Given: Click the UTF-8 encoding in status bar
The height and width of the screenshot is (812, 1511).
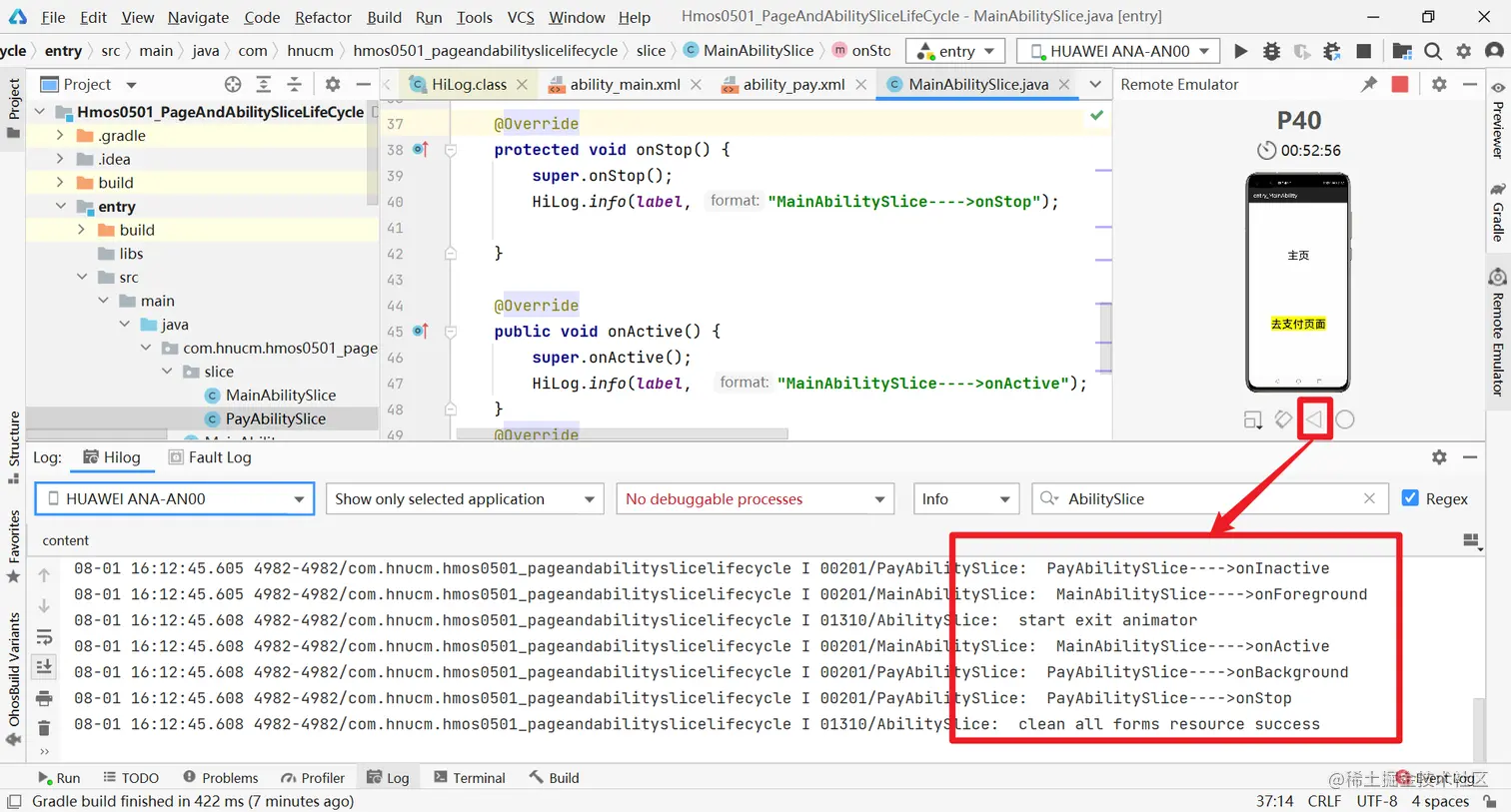Looking at the screenshot, I should click(1376, 801).
